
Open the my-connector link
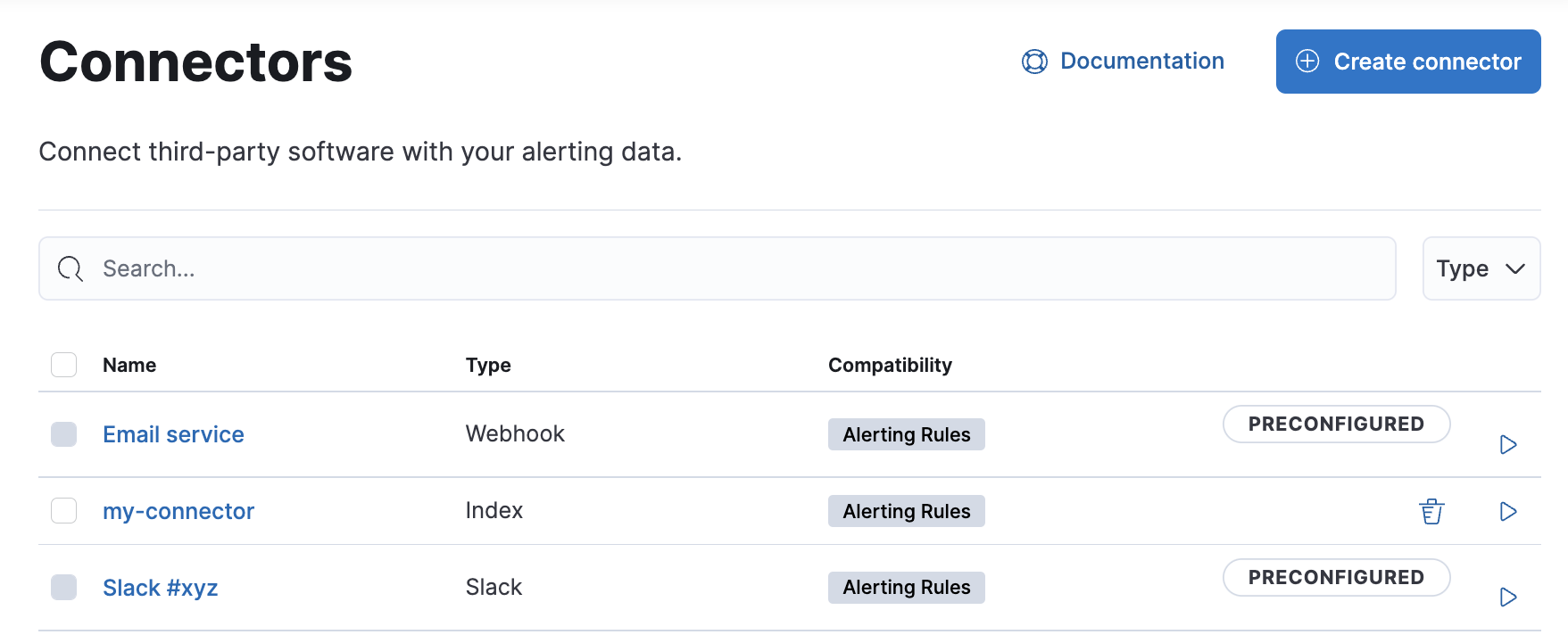click(x=178, y=511)
